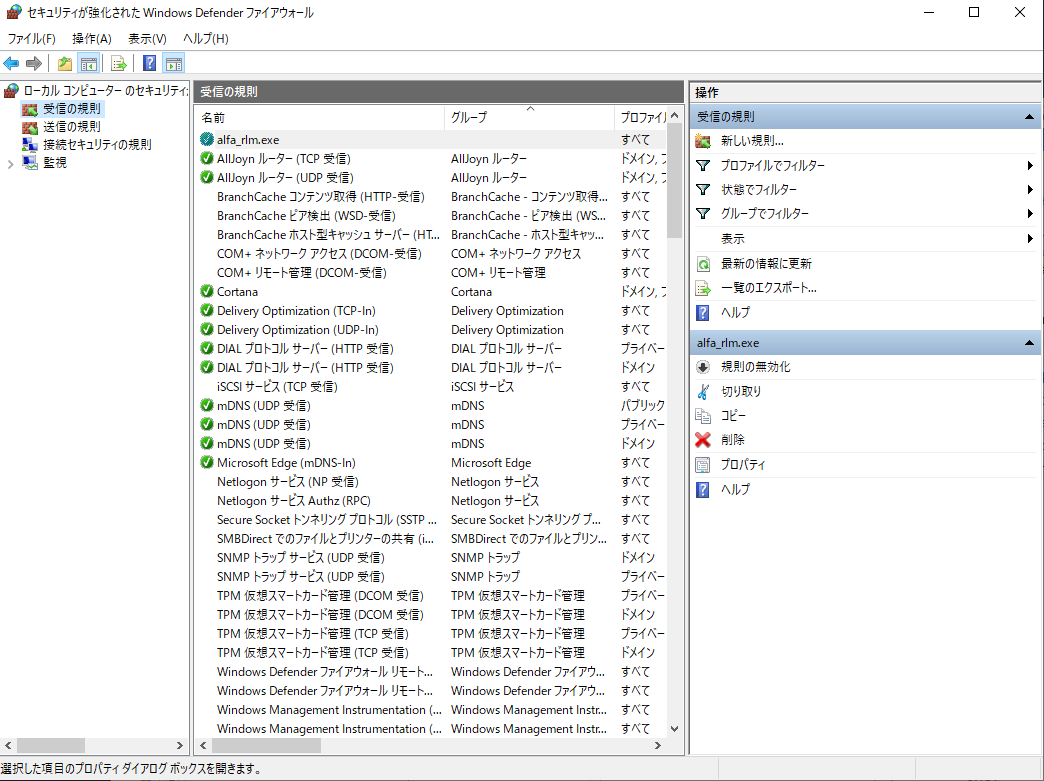
Task: Select the SMBDirect でのファイルとプリンターの共有 rule
Action: click(432, 539)
